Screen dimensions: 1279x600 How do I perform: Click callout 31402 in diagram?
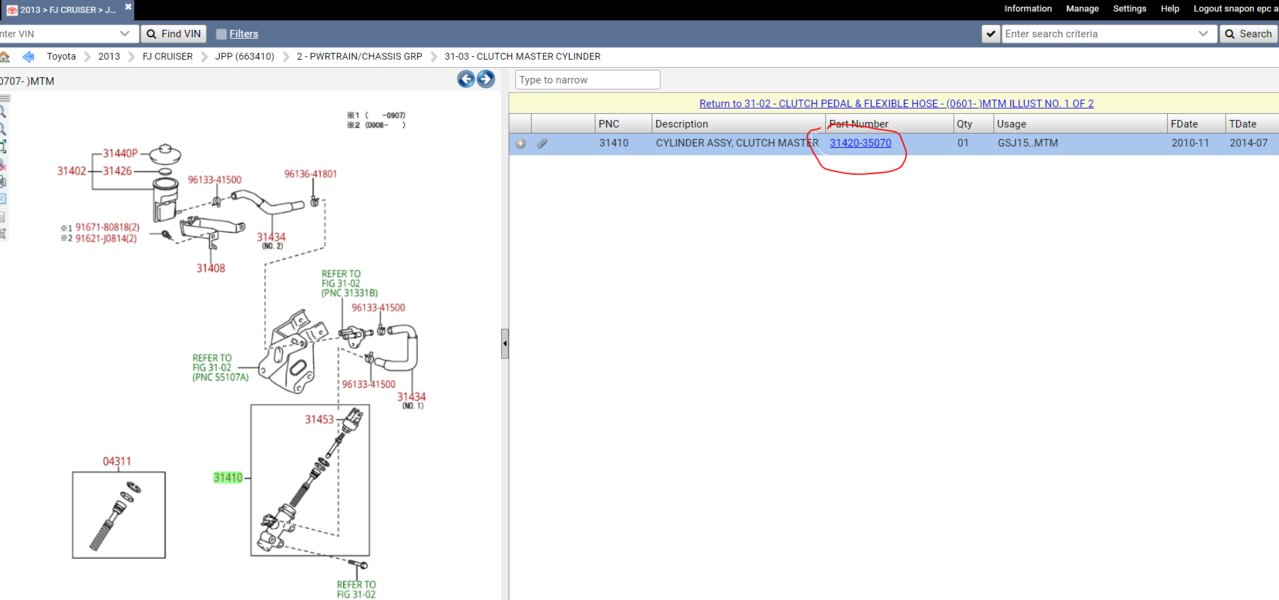pos(72,172)
